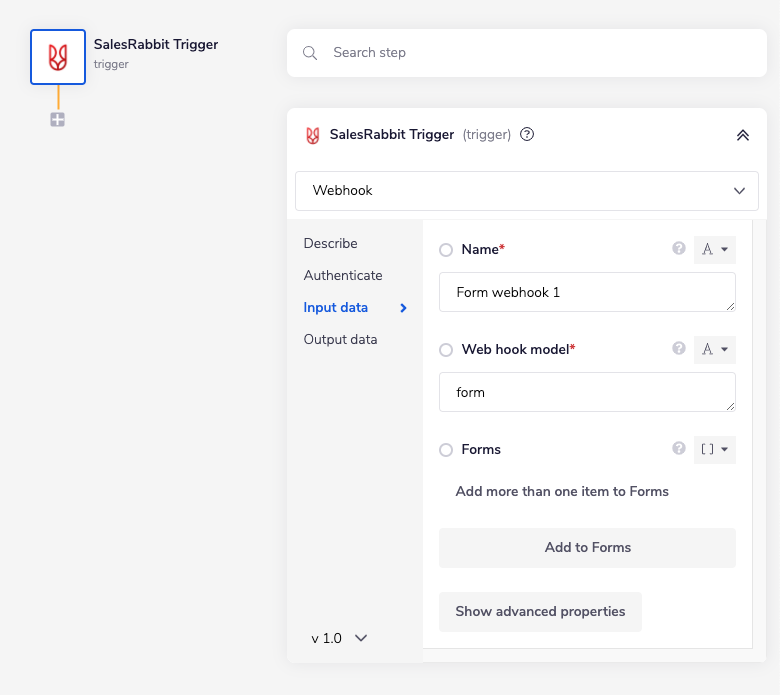This screenshot has height=695, width=780.
Task: Switch to the Authenticate tab
Action: (343, 275)
